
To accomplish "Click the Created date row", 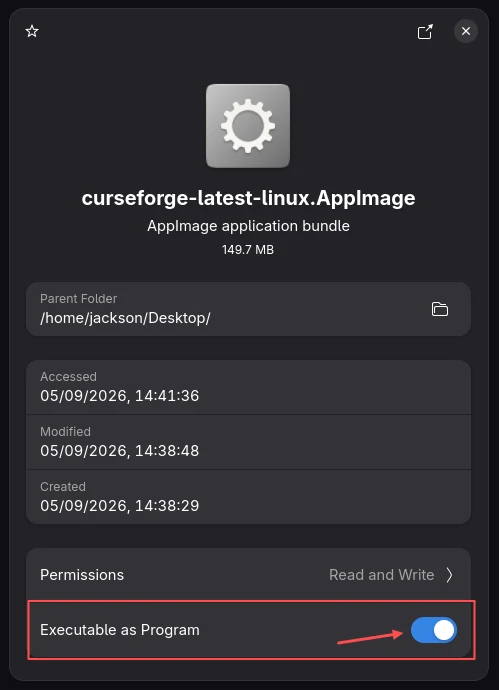I will click(249, 497).
